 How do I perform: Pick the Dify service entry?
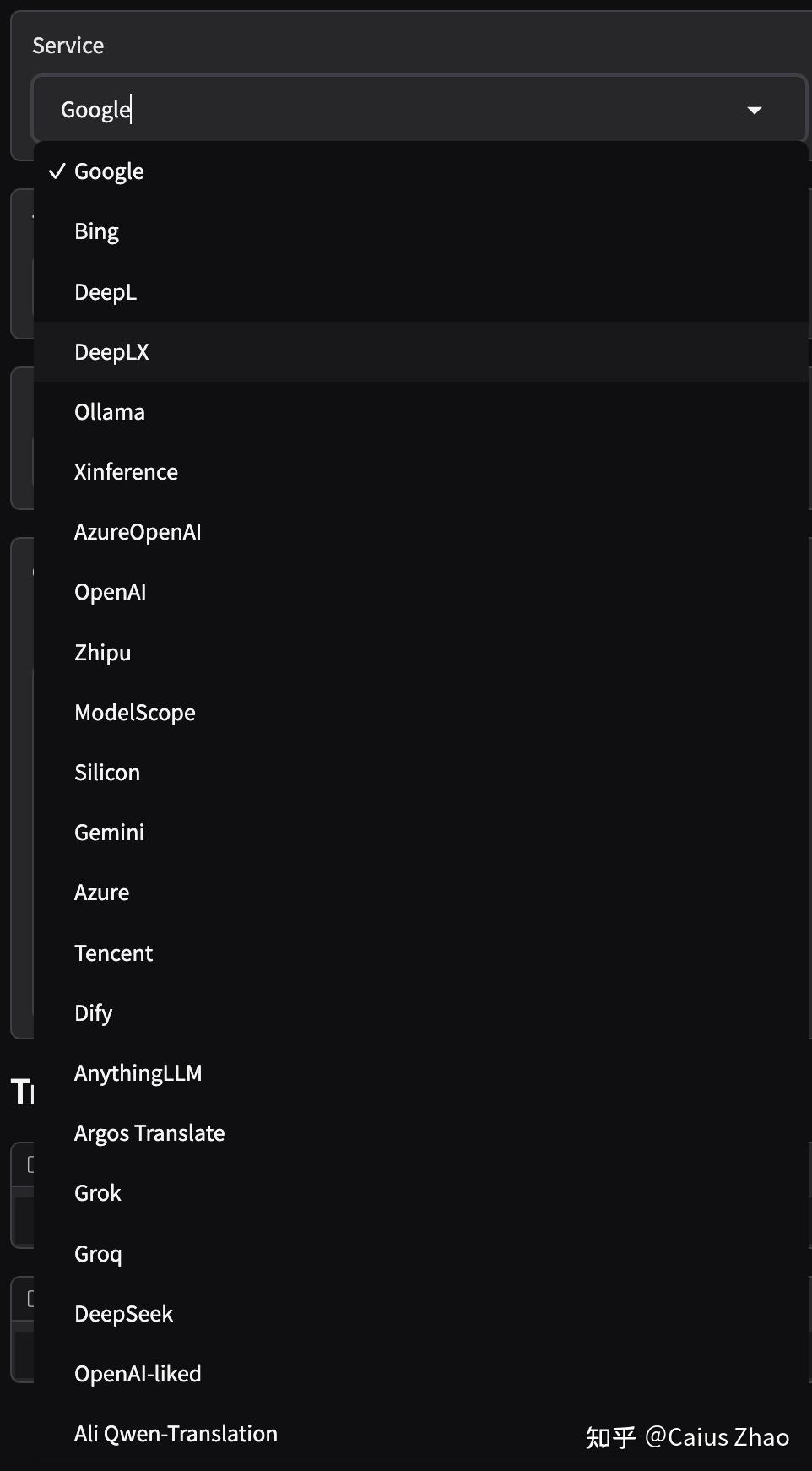(94, 1013)
